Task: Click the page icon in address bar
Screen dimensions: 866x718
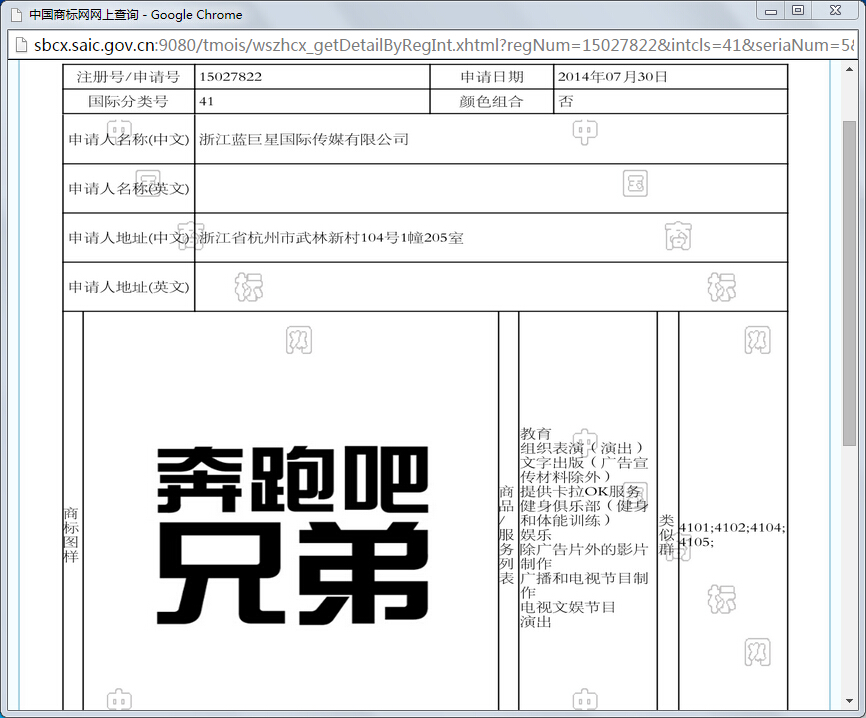Action: 21,45
